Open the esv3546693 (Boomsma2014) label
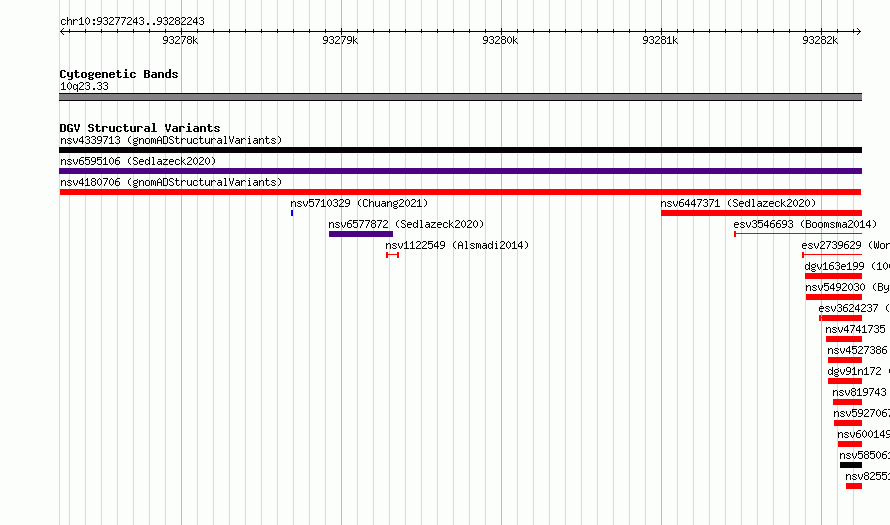This screenshot has height=525, width=890. pyautogui.click(x=805, y=224)
